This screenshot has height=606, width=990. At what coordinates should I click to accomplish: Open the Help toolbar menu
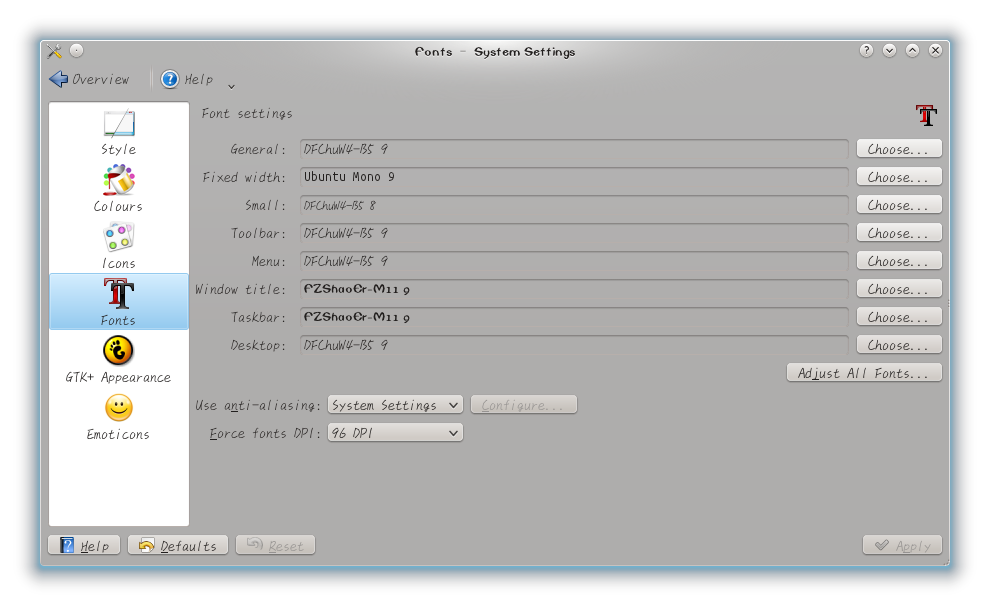[187, 79]
